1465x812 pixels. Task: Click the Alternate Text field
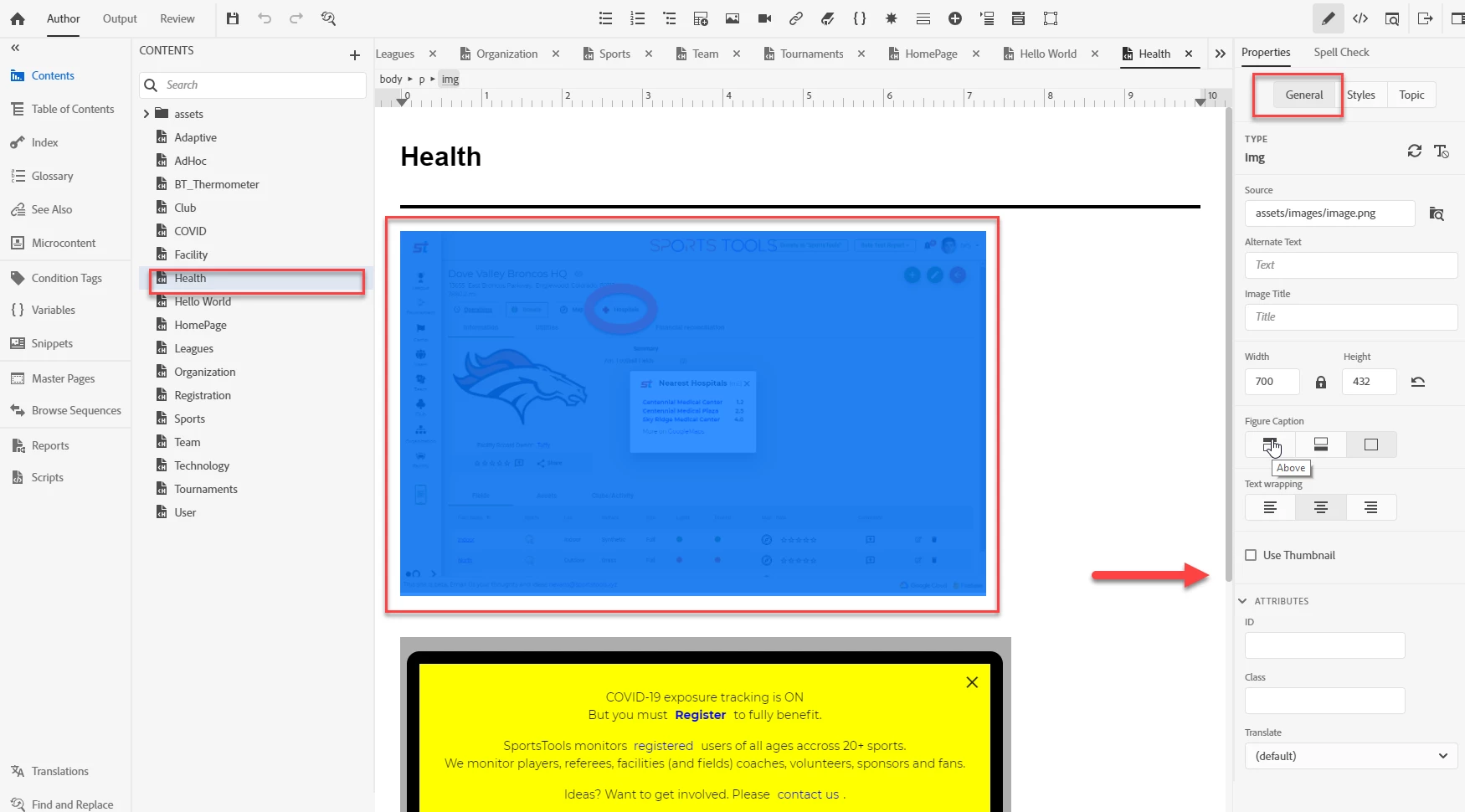coord(1351,265)
